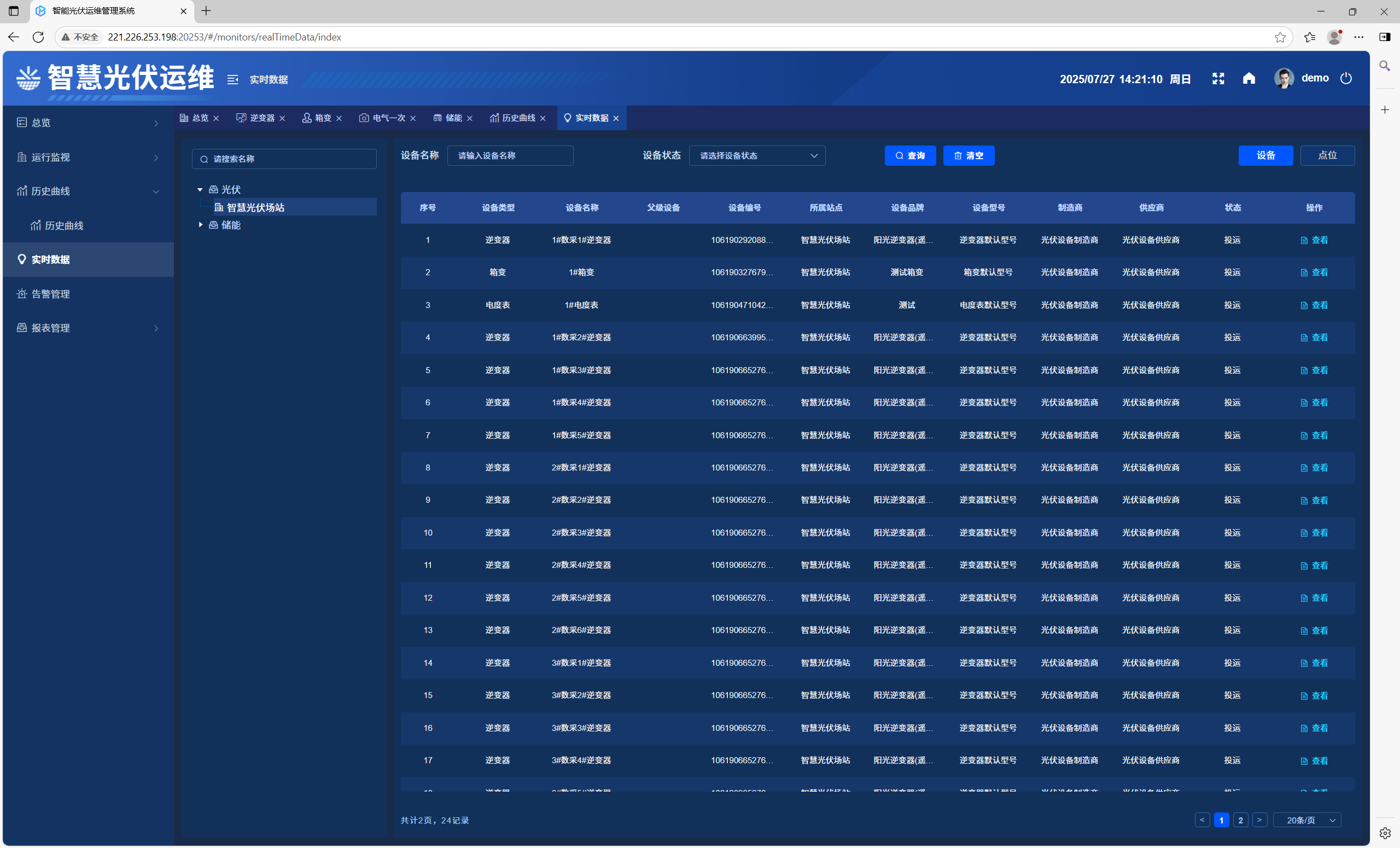Open browser sidebar settings gear
1400x848 pixels.
1385,833
